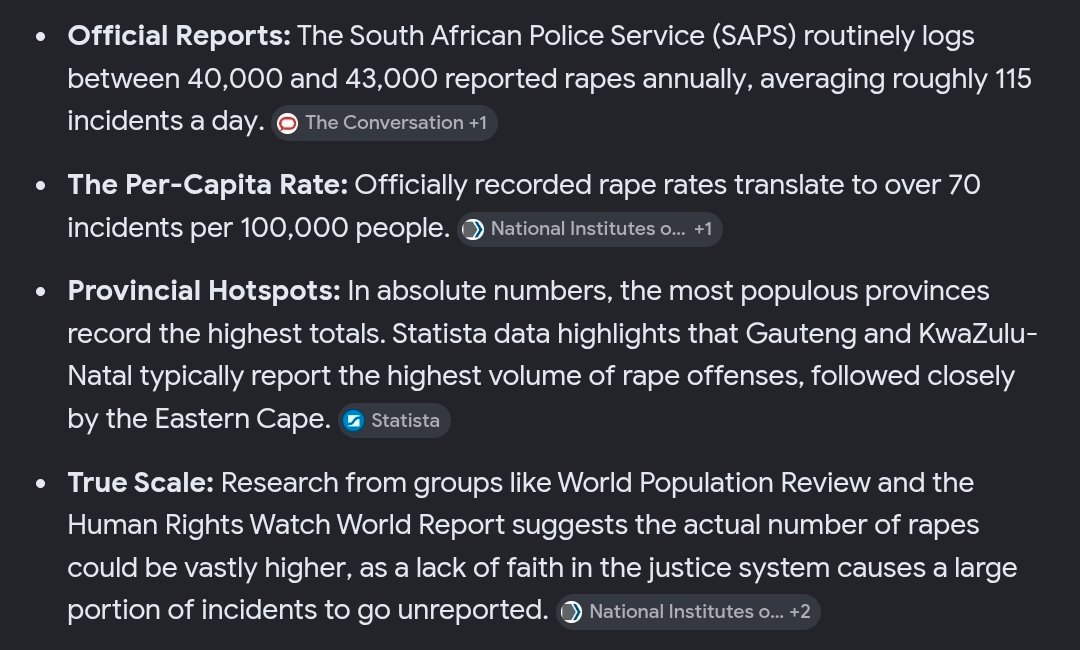Screen dimensions: 1080x650
Task: Click the Provincial Hotspots bold heading
Action: pyautogui.click(x=204, y=291)
